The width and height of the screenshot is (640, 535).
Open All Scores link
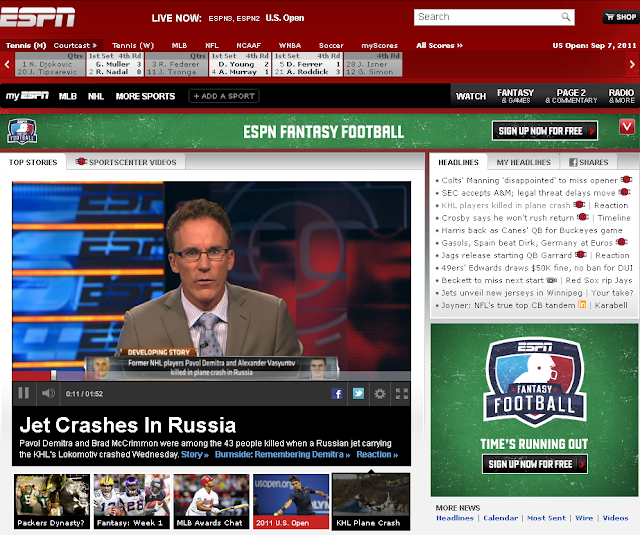coord(440,45)
